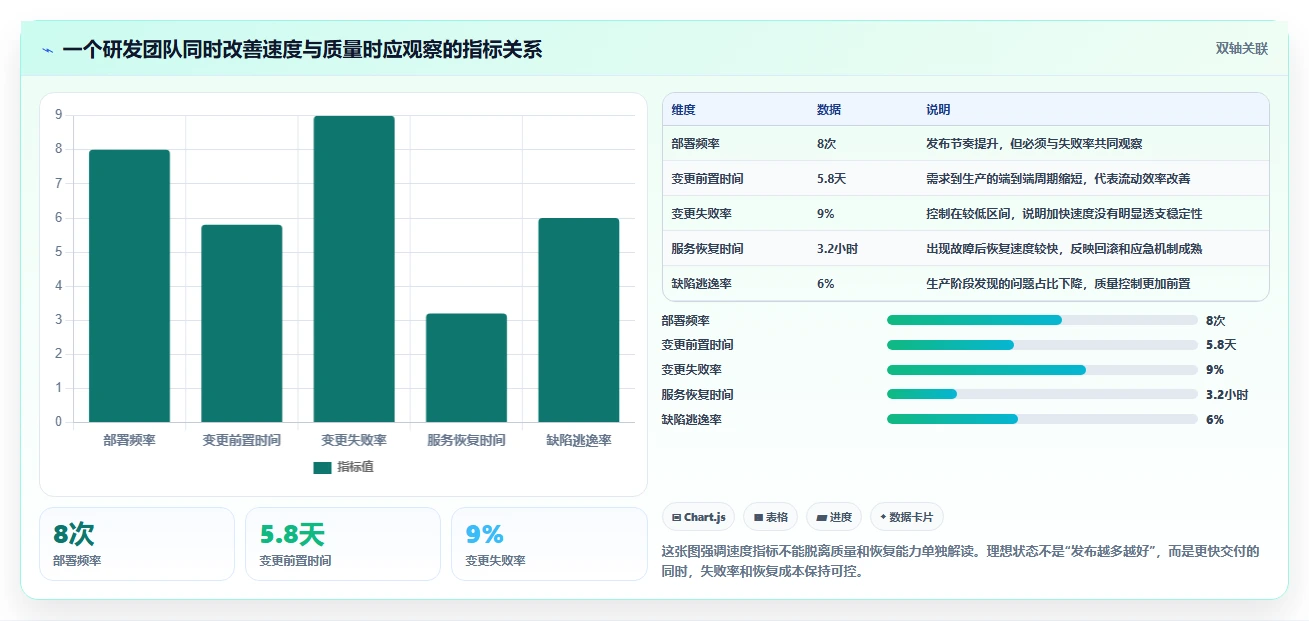Open the 5.8天 变更前置时间 stat card

343,544
